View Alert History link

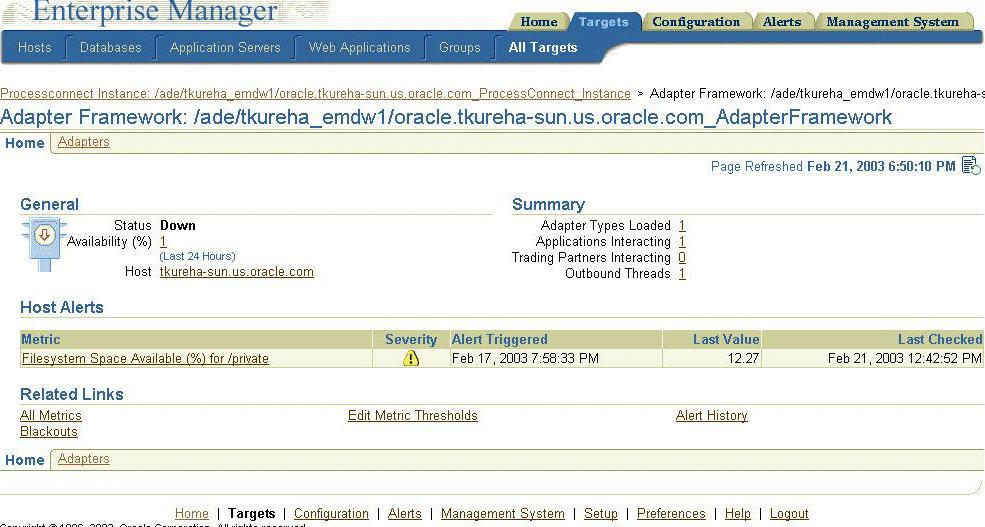tap(712, 416)
